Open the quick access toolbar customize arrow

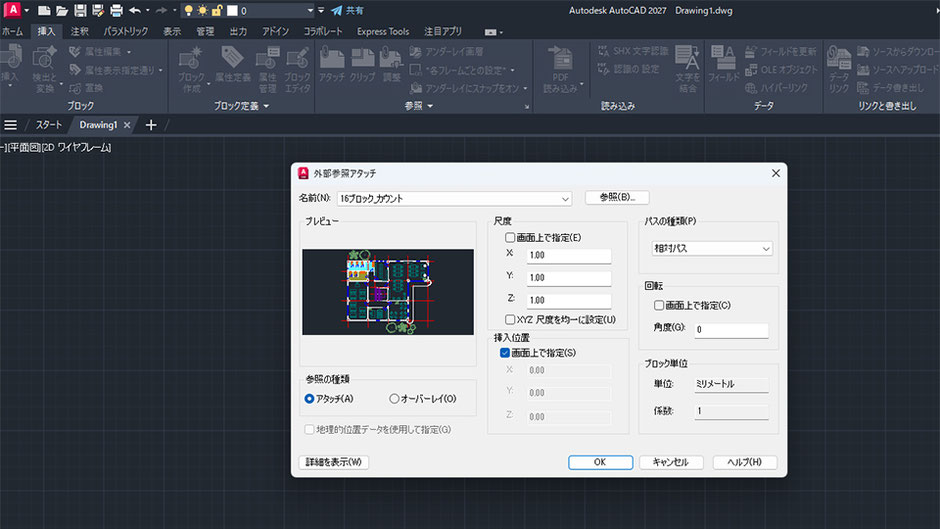click(x=321, y=11)
